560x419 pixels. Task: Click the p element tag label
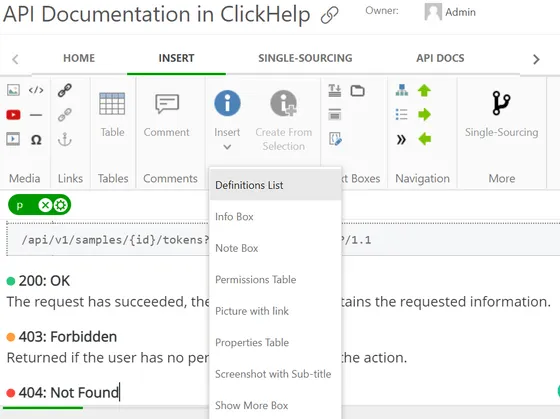click(x=20, y=206)
